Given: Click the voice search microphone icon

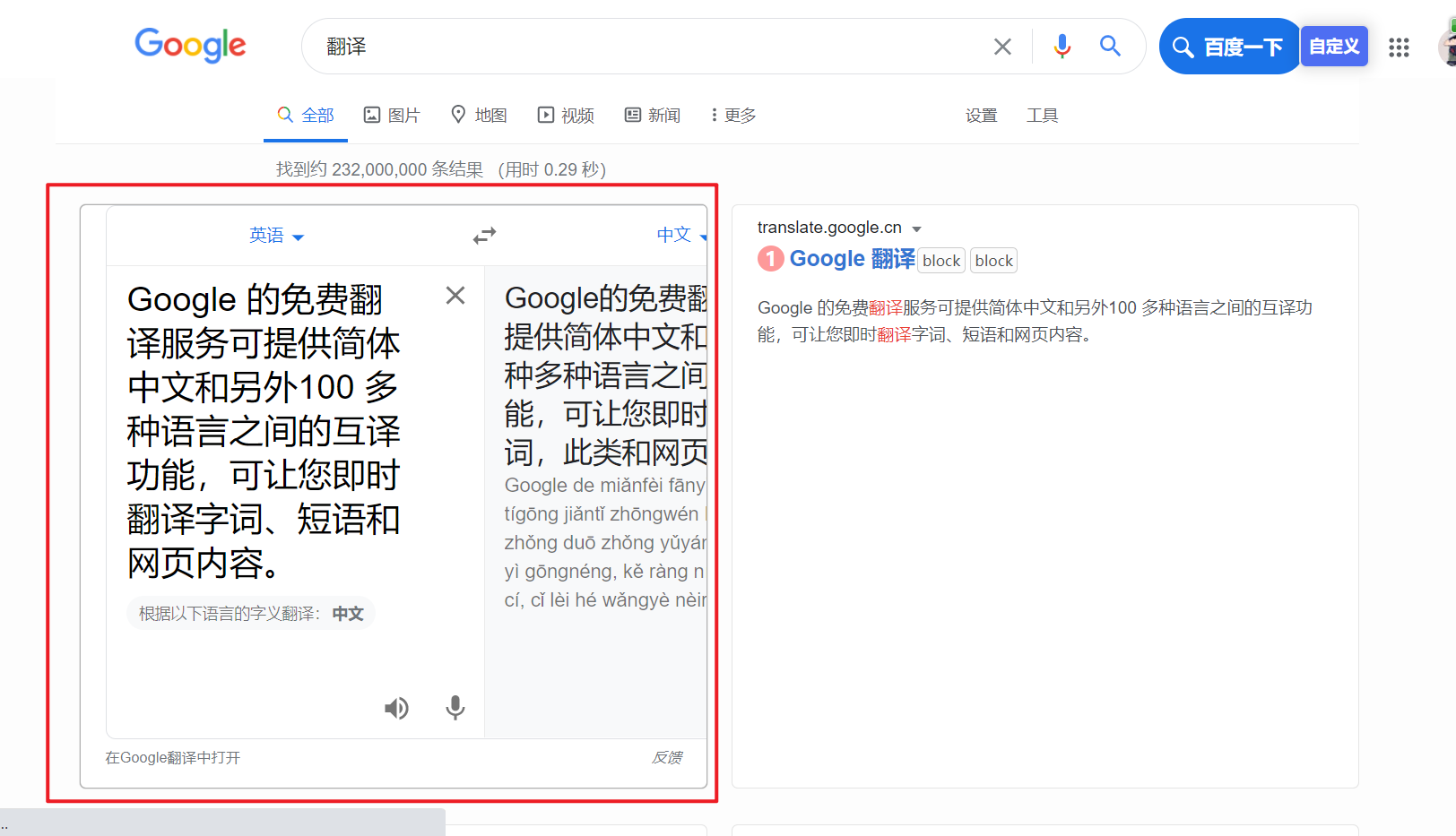Looking at the screenshot, I should 1062,46.
